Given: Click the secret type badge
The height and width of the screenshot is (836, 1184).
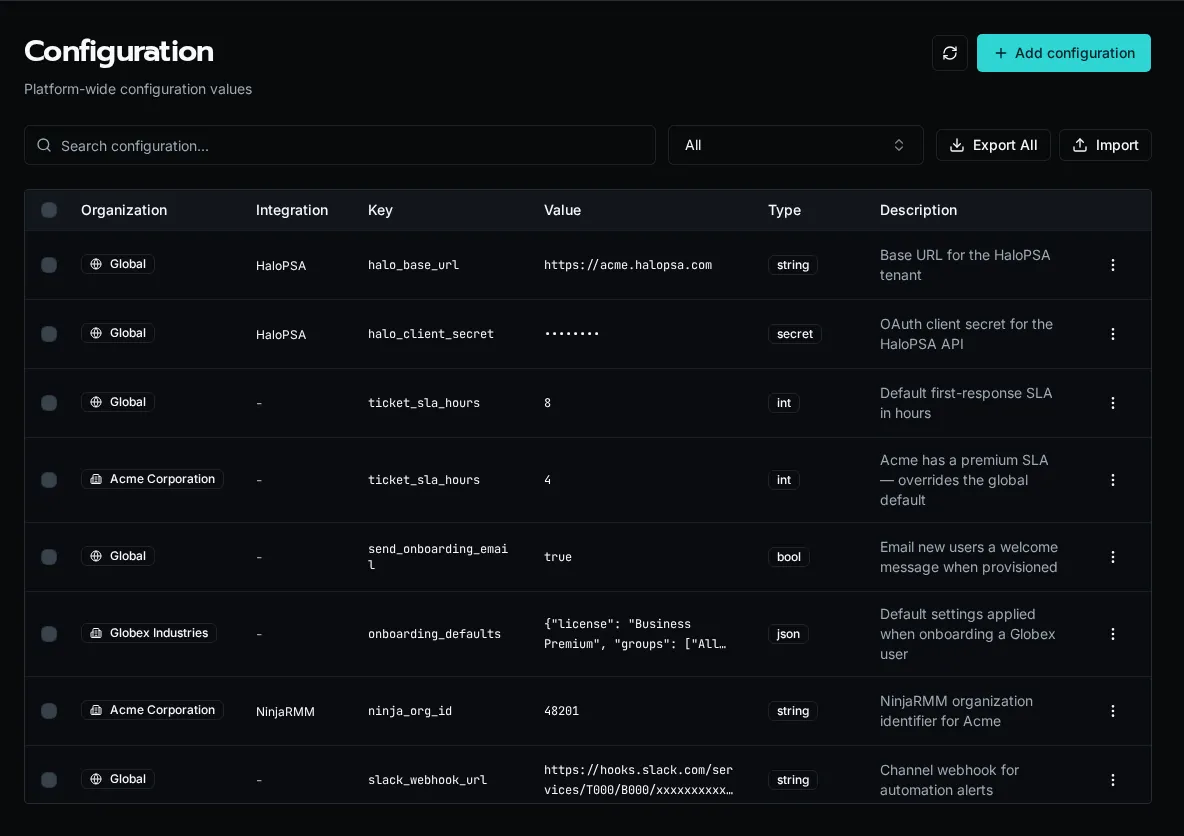Looking at the screenshot, I should click(x=794, y=334).
